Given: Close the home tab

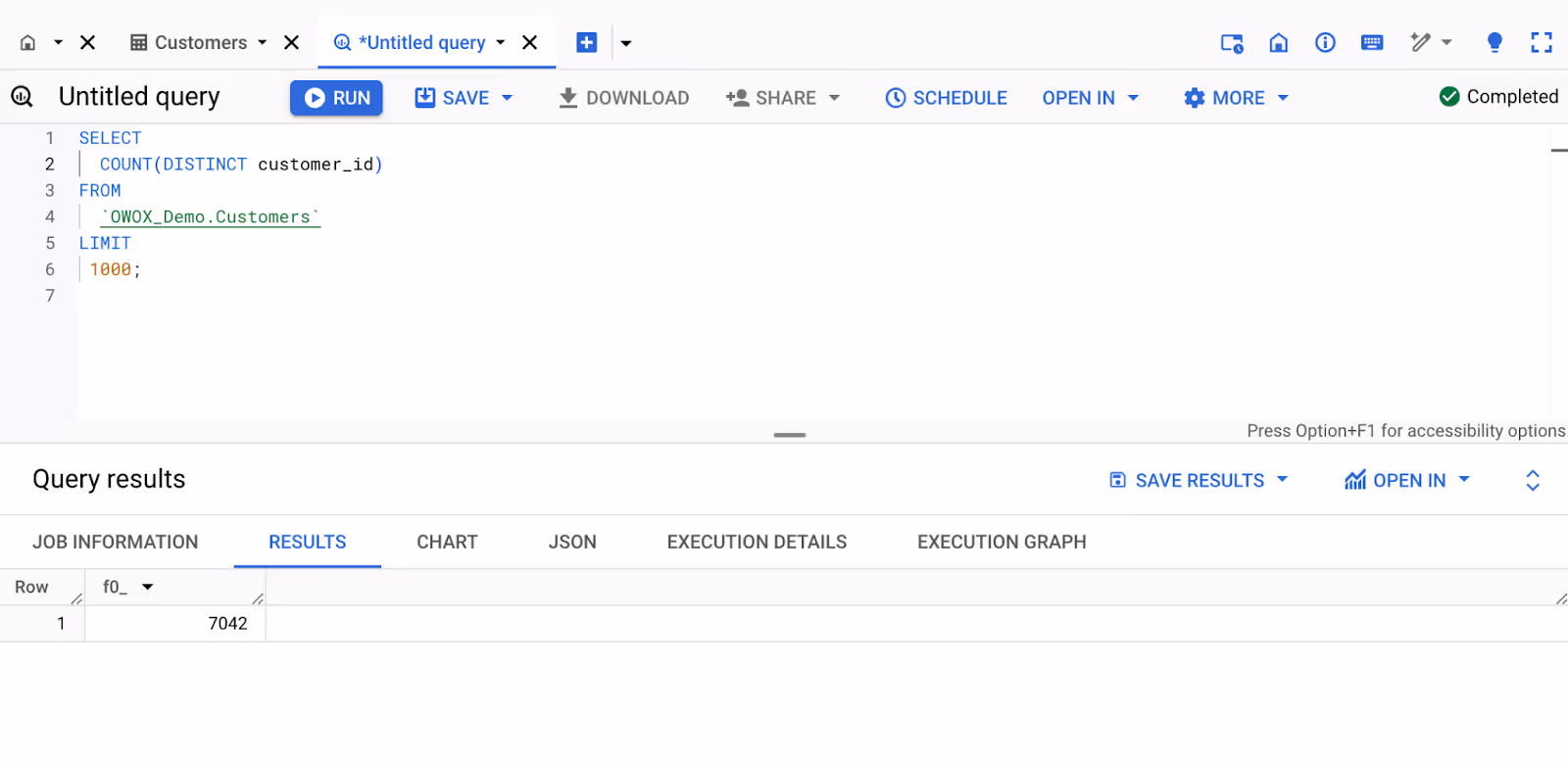Looking at the screenshot, I should coord(87,43).
